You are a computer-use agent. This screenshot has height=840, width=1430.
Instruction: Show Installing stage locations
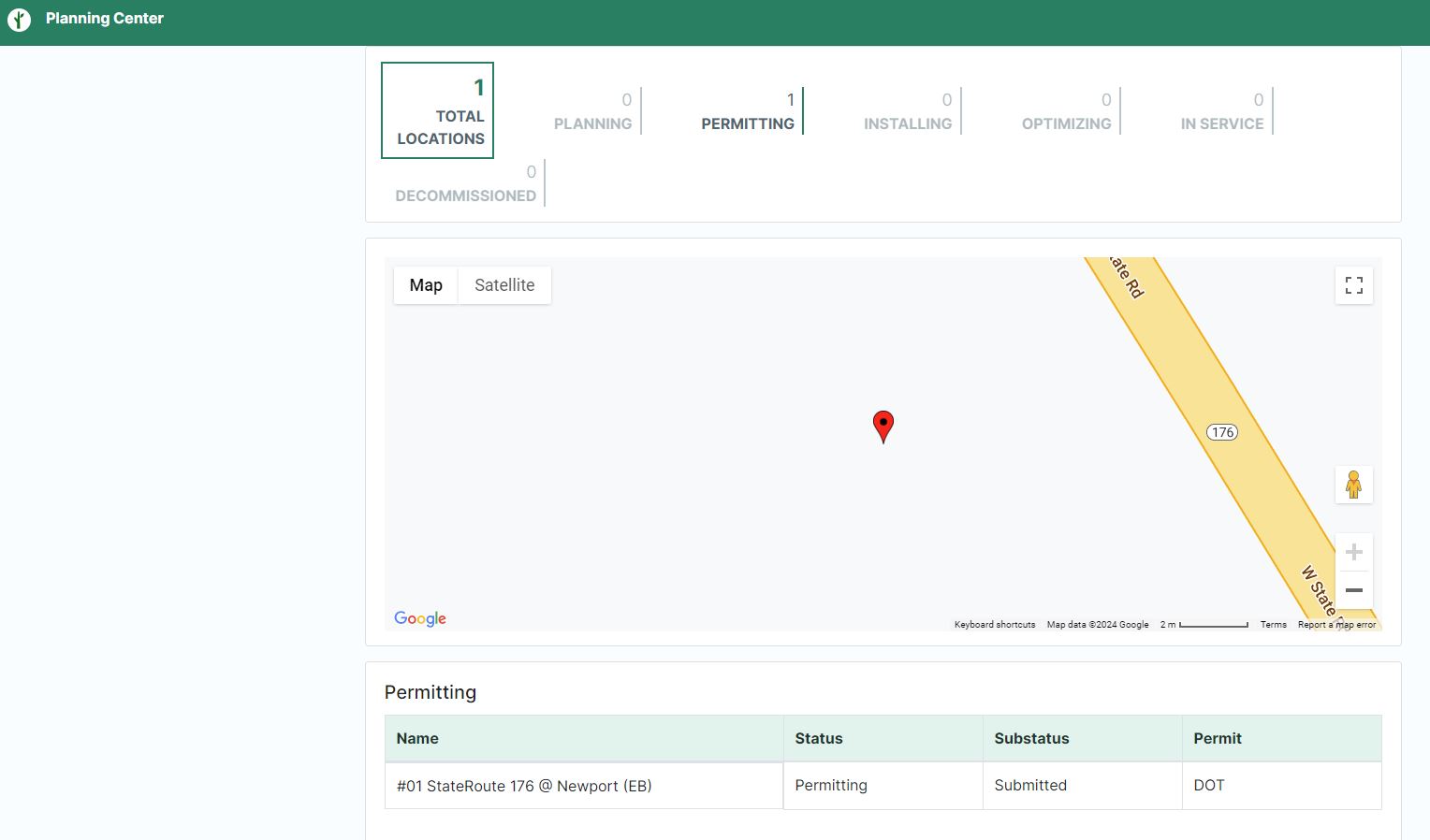pos(907,111)
